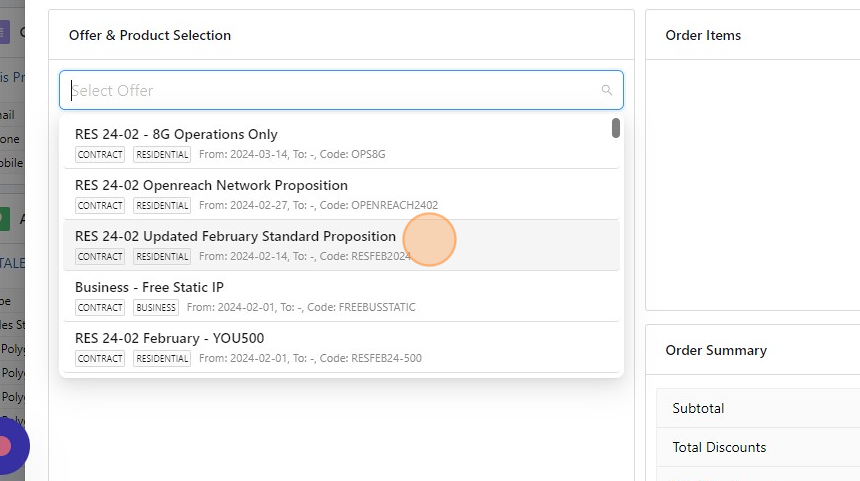The height and width of the screenshot is (481, 860).
Task: Click the Subtotal row in Order Summary
Action: [x=698, y=408]
